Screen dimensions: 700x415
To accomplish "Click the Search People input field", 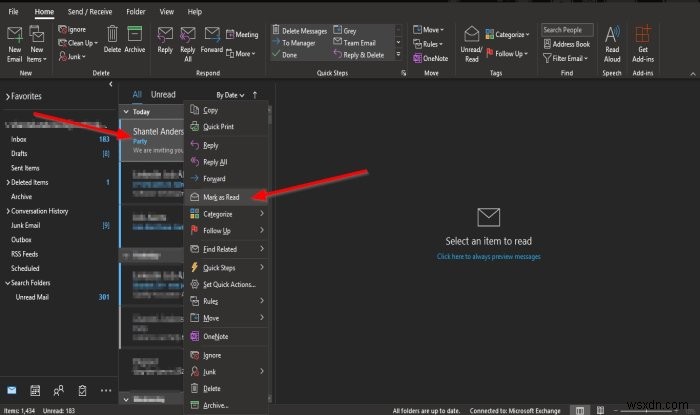I will point(566,30).
